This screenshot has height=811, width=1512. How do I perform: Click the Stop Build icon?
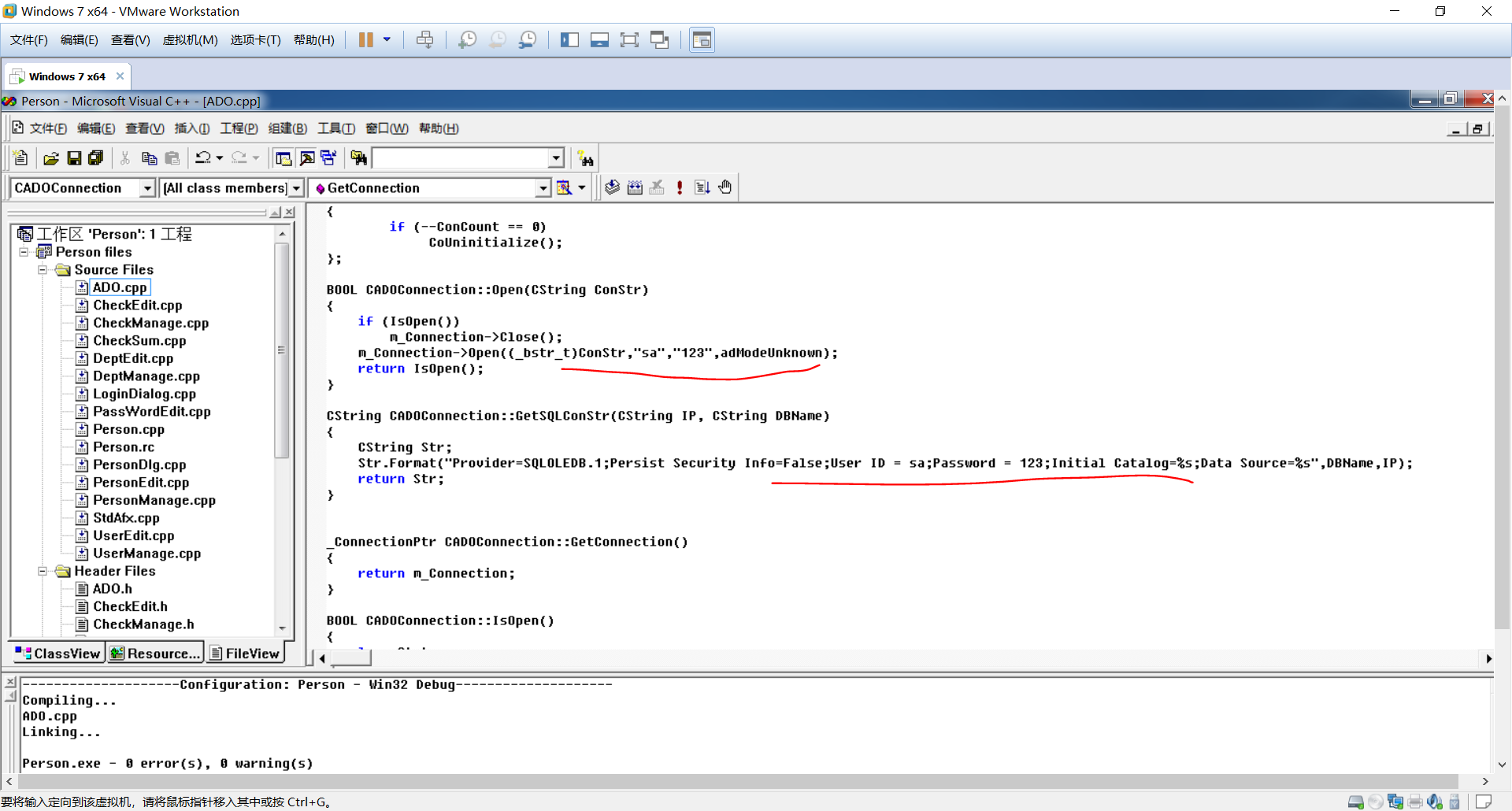coord(657,187)
